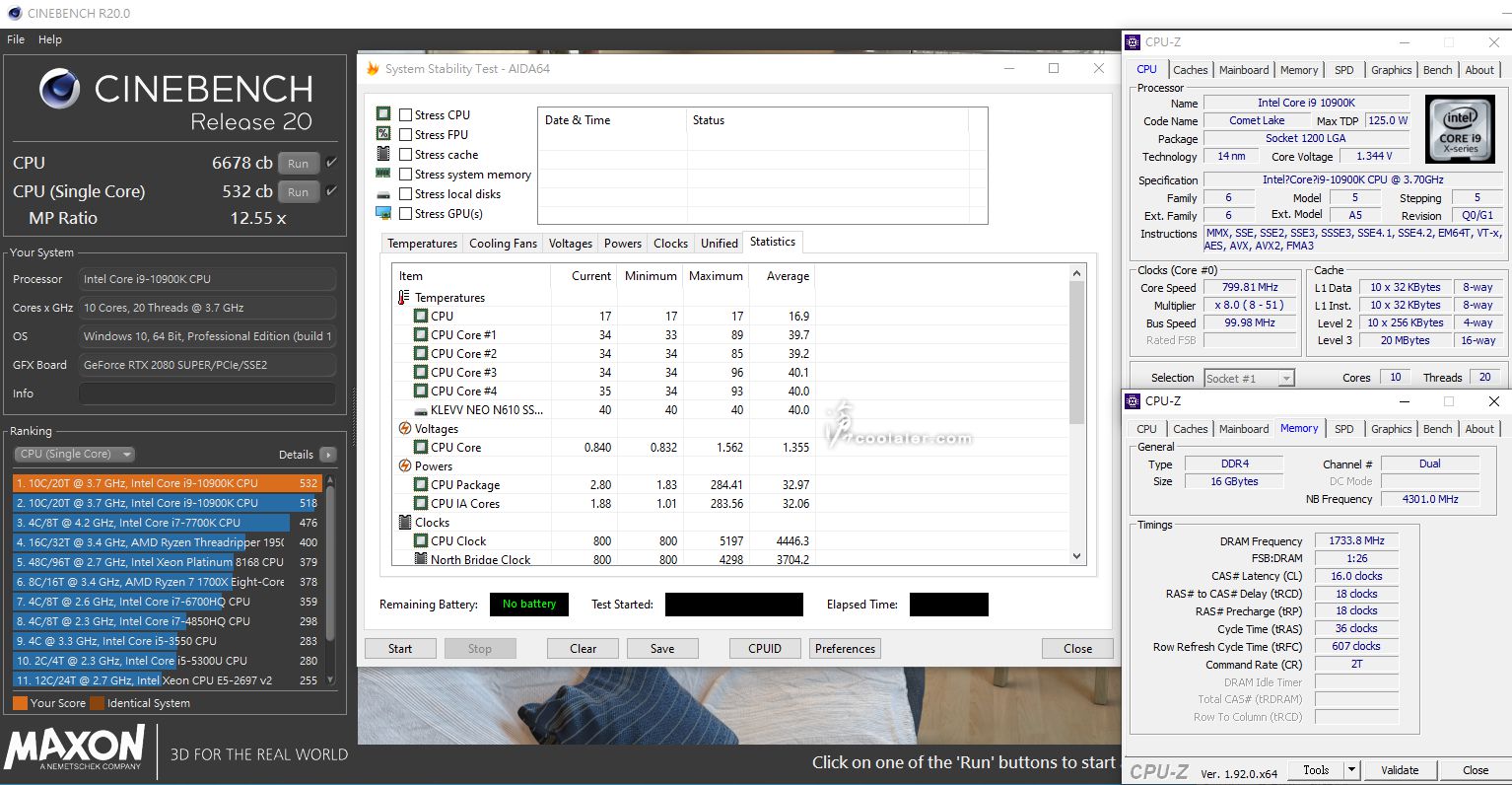The image size is (1512, 785).
Task: Click the Info input field in Cinebench
Action: tap(207, 393)
